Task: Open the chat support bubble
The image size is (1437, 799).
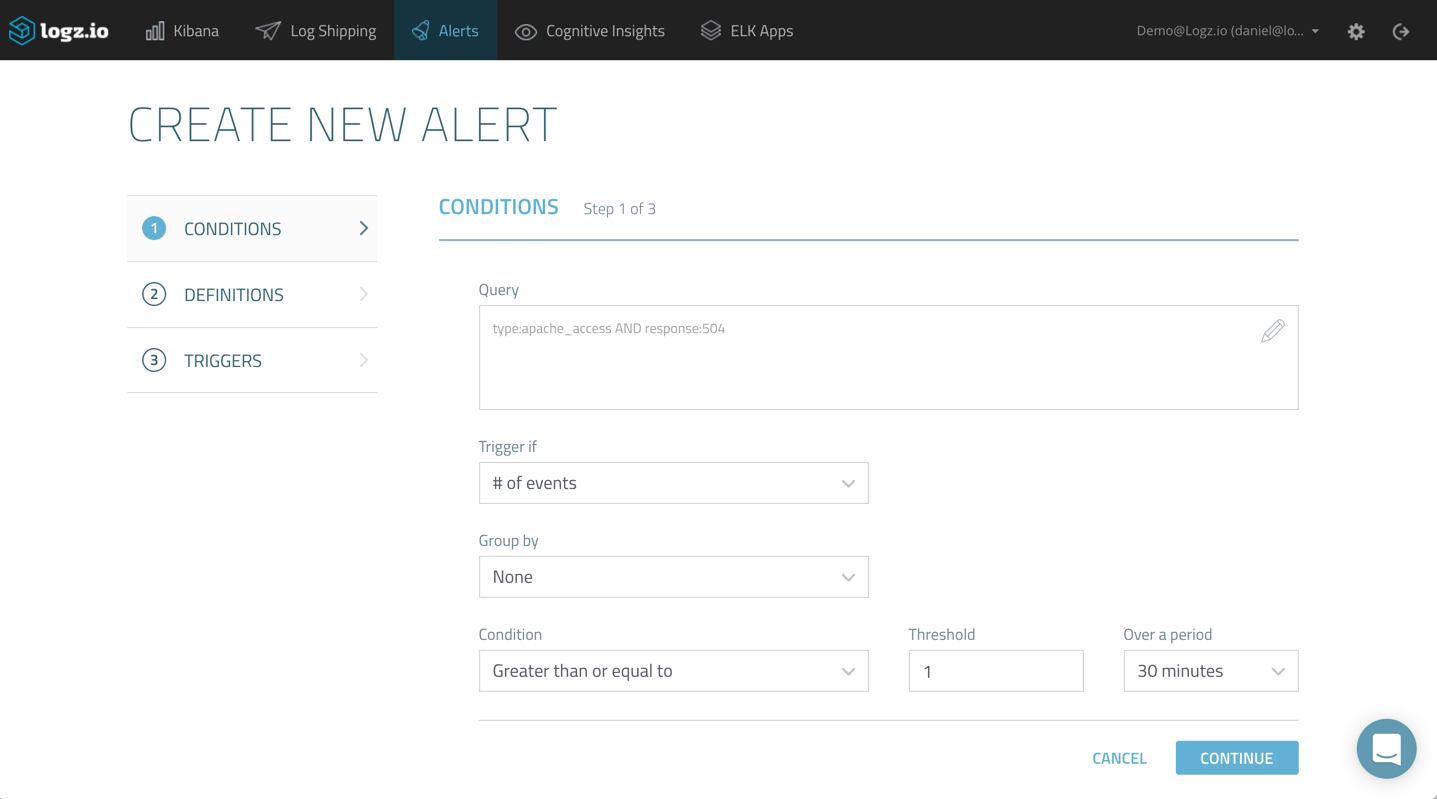Action: point(1386,748)
